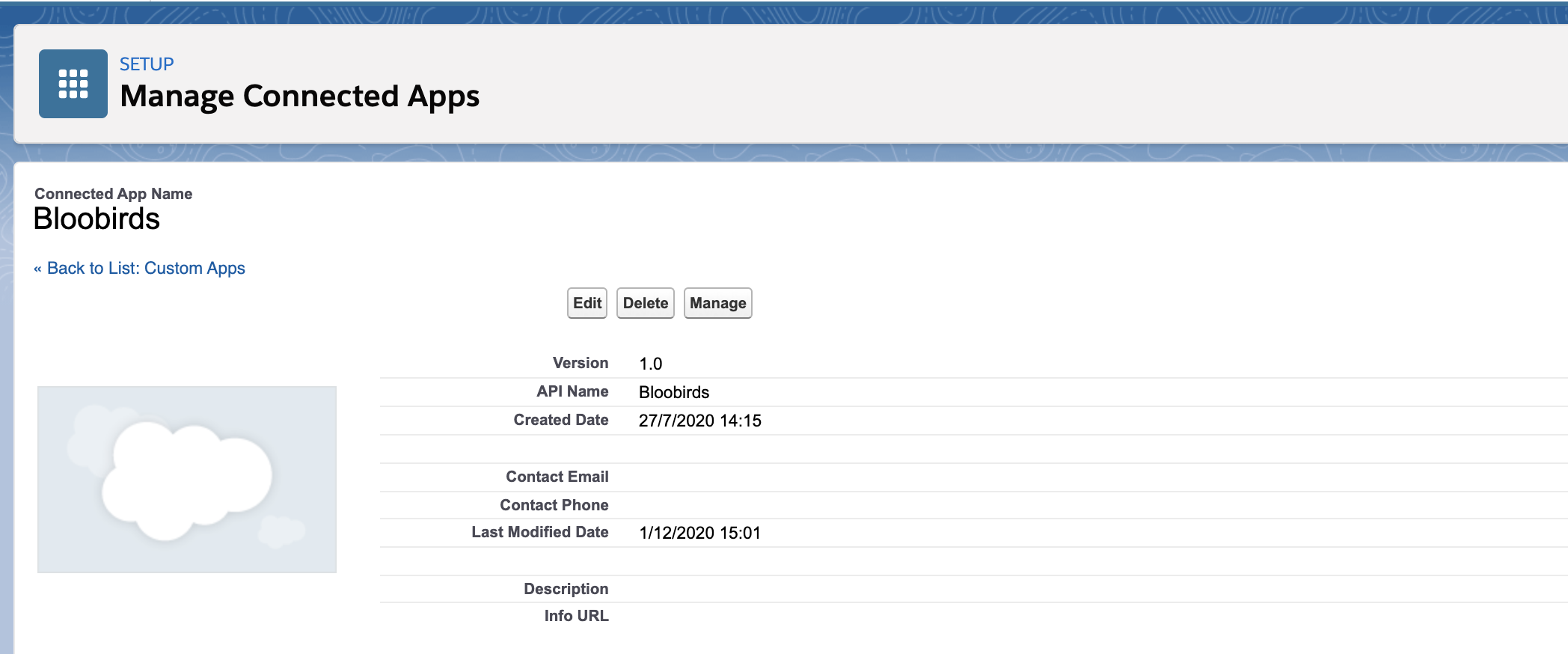Click the Manage Connected Apps page title
1568x654 pixels.
click(300, 96)
